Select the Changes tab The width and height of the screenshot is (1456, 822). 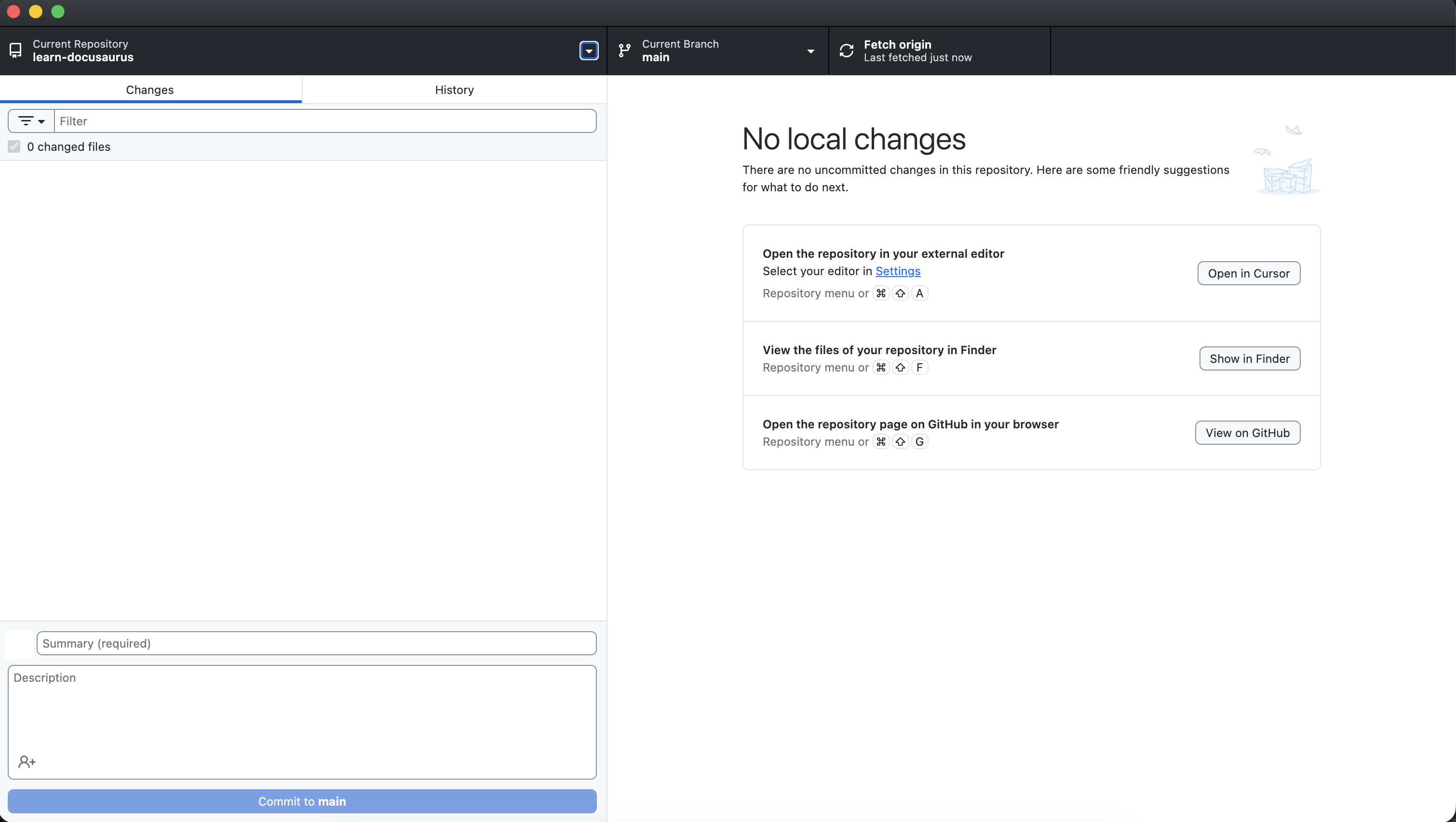pyautogui.click(x=149, y=89)
